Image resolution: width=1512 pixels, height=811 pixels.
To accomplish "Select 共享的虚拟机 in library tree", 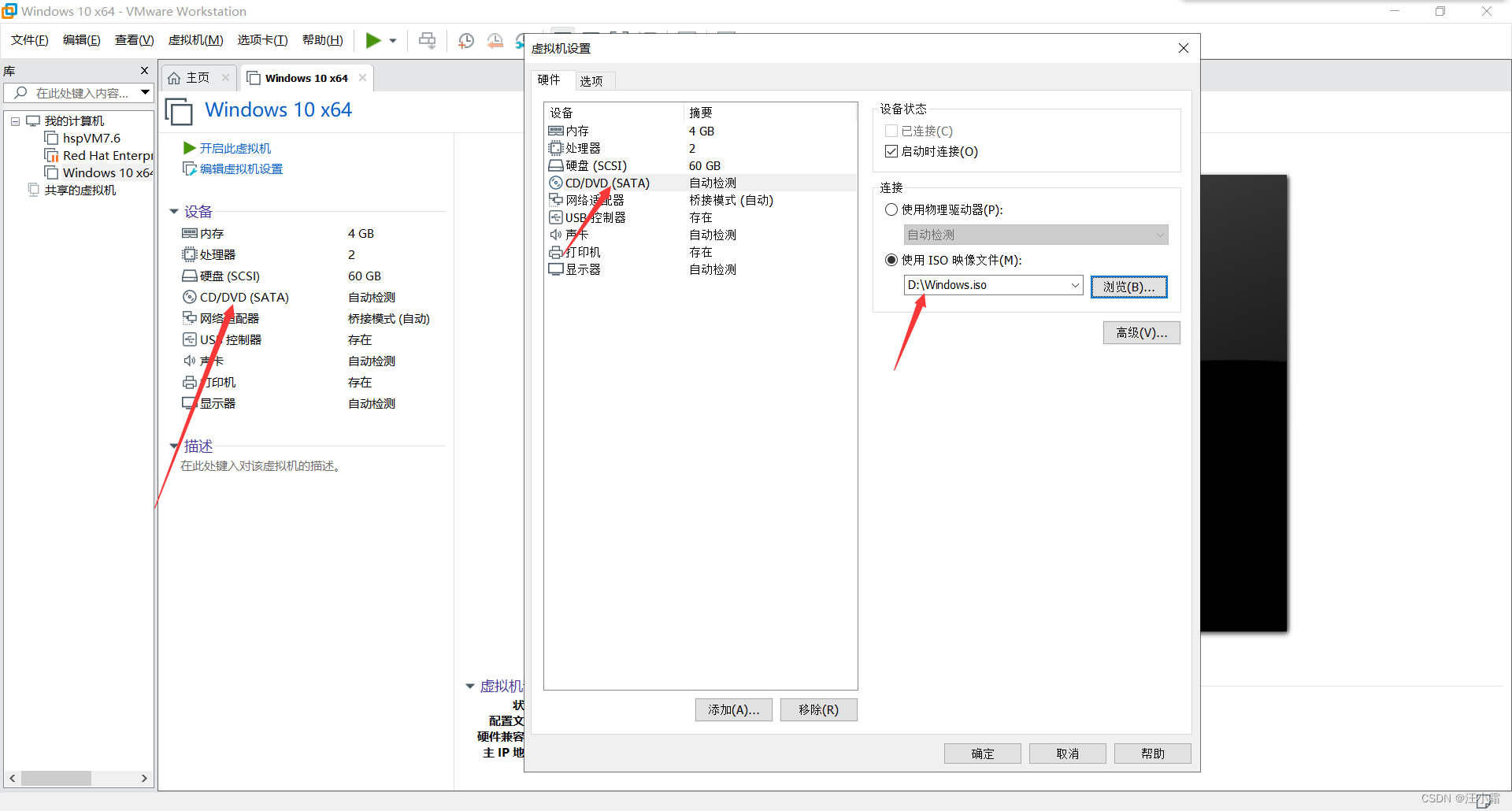I will (72, 191).
